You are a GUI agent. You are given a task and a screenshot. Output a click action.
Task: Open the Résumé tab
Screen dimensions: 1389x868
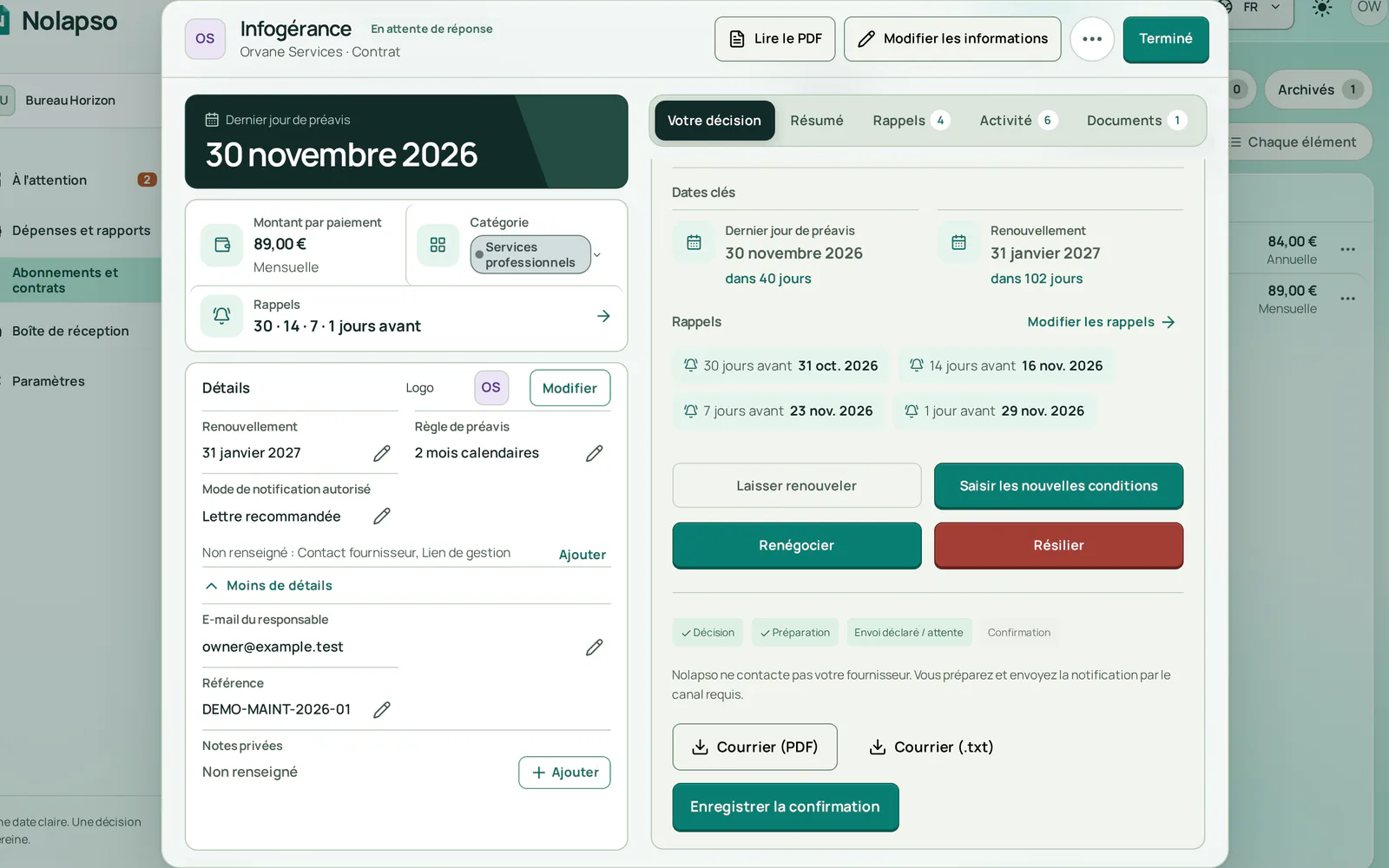coord(817,121)
